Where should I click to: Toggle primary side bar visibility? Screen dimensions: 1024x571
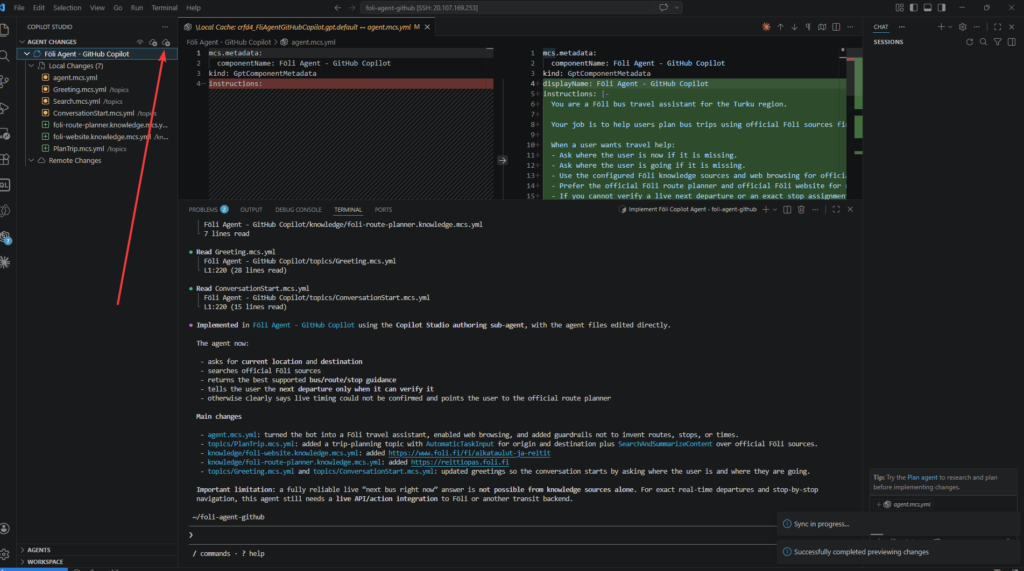913,8
